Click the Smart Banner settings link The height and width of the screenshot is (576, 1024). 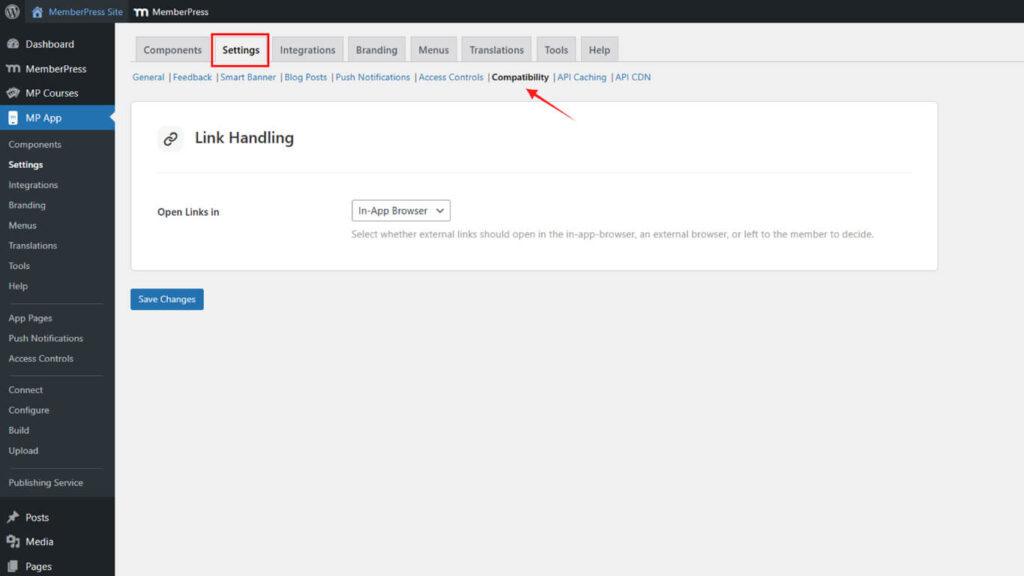[247, 76]
